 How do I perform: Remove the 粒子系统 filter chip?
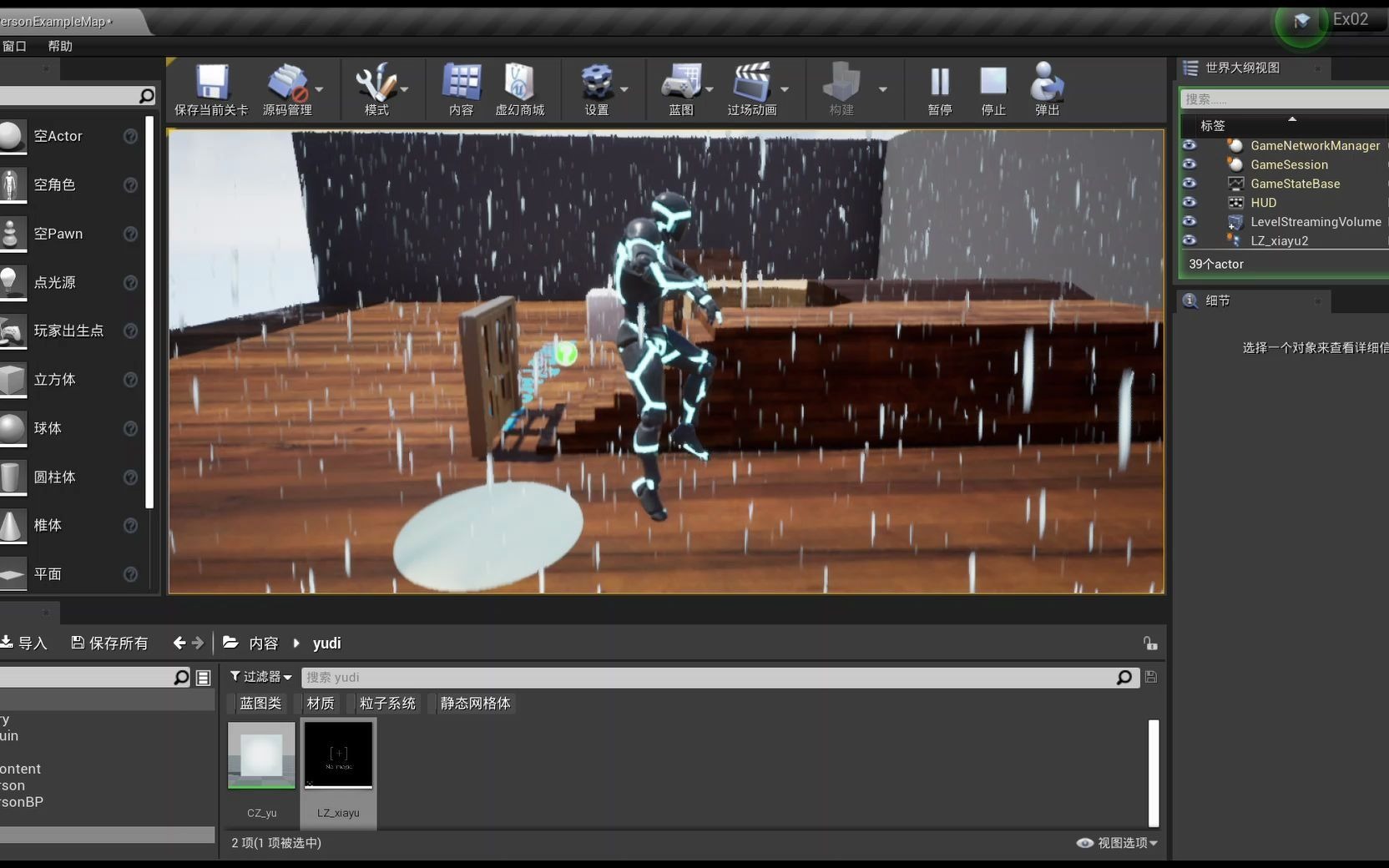pos(386,704)
